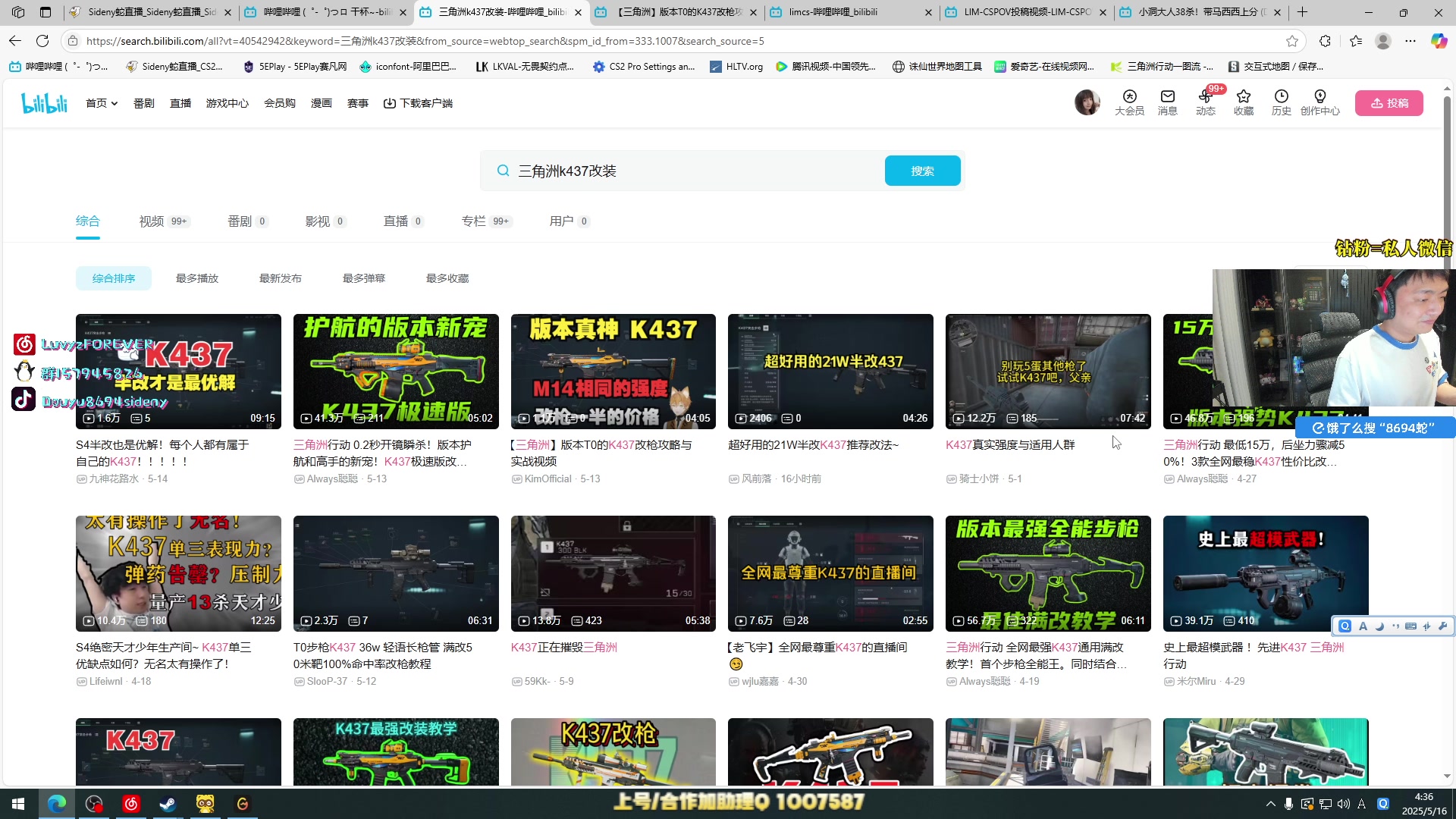Switch to the 影视 tab
The width and height of the screenshot is (1456, 819).
325,221
